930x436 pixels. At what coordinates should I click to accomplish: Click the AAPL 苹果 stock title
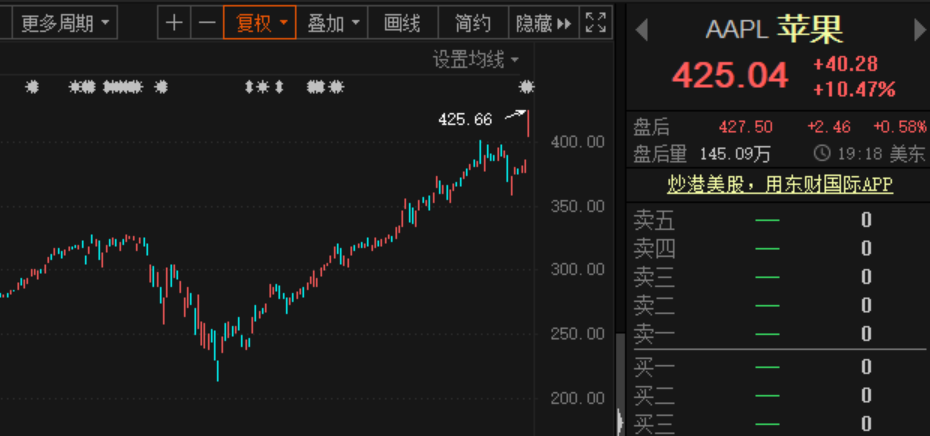click(x=774, y=31)
